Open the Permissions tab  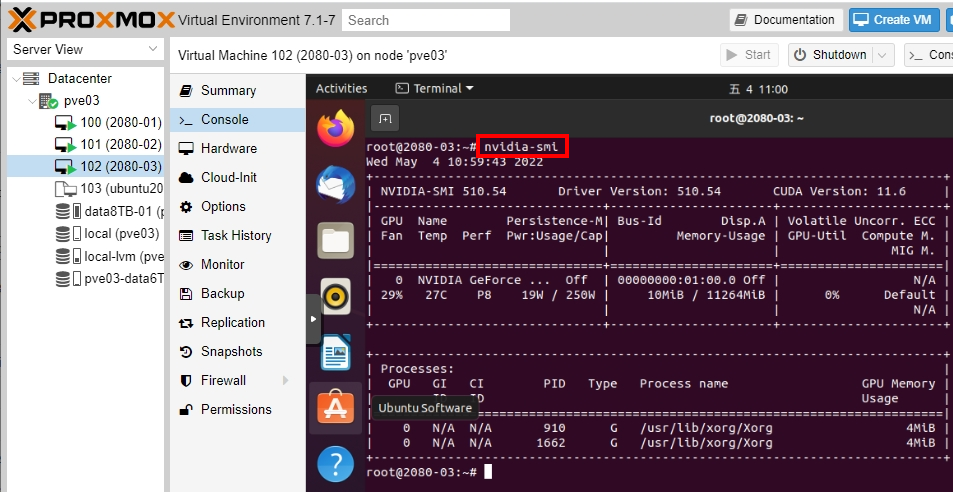point(238,409)
